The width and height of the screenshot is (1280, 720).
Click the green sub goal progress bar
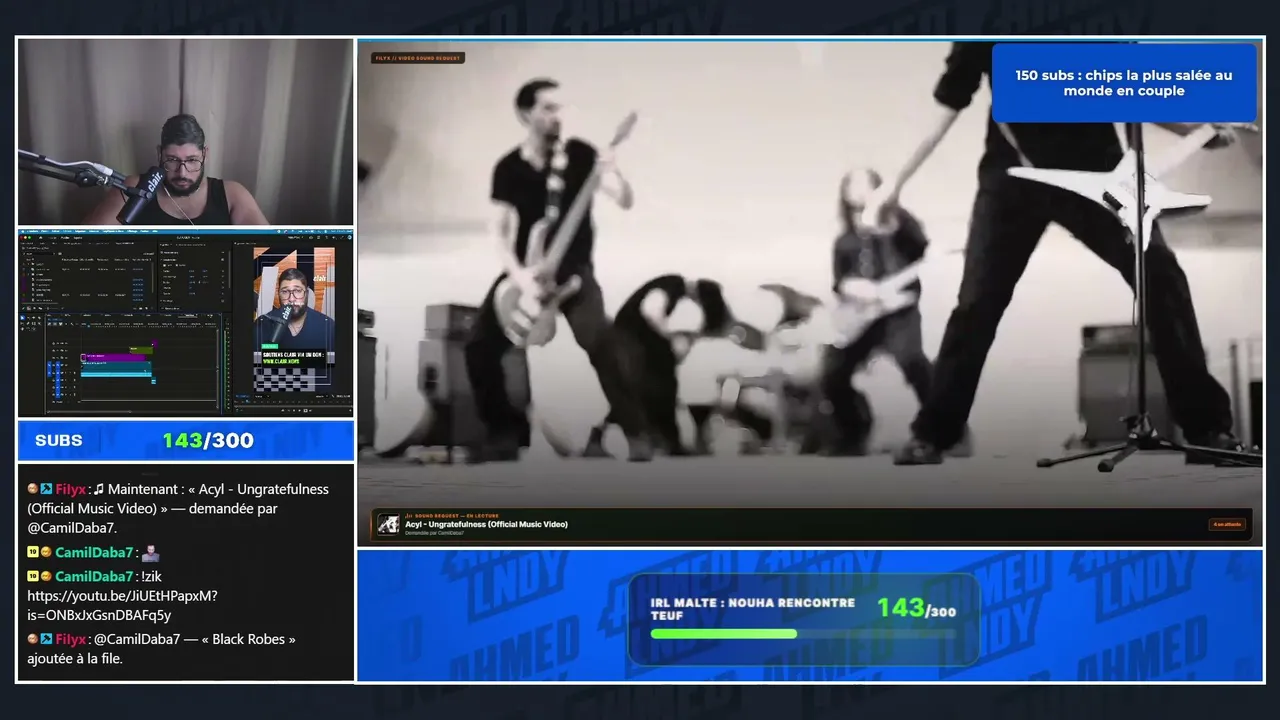coord(723,633)
